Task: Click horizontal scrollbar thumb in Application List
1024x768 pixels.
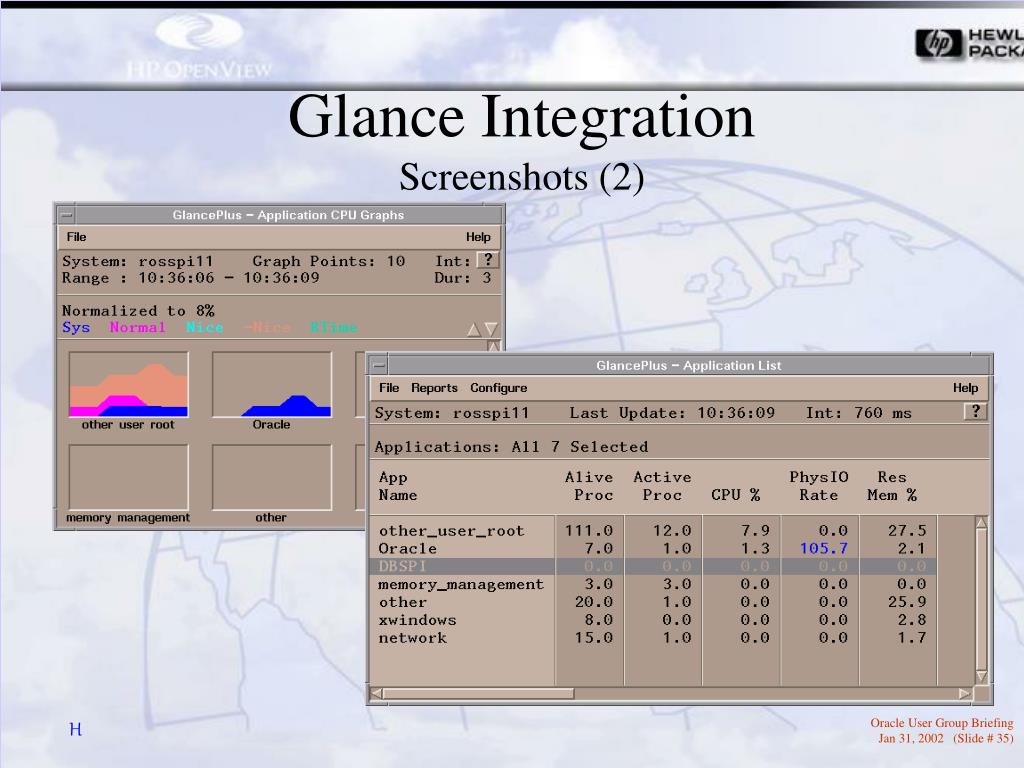Action: (479, 694)
